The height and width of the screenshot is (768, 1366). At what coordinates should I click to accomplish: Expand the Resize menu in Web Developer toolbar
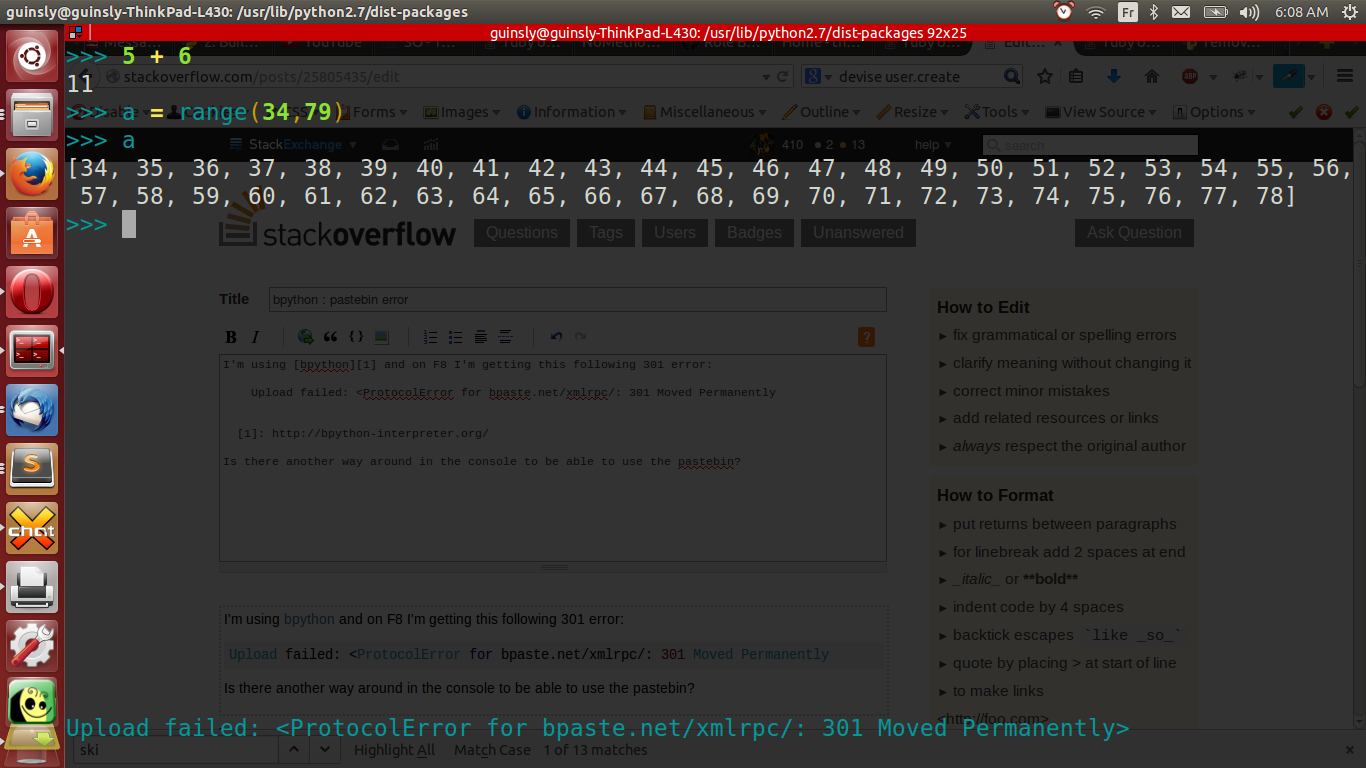coord(914,112)
